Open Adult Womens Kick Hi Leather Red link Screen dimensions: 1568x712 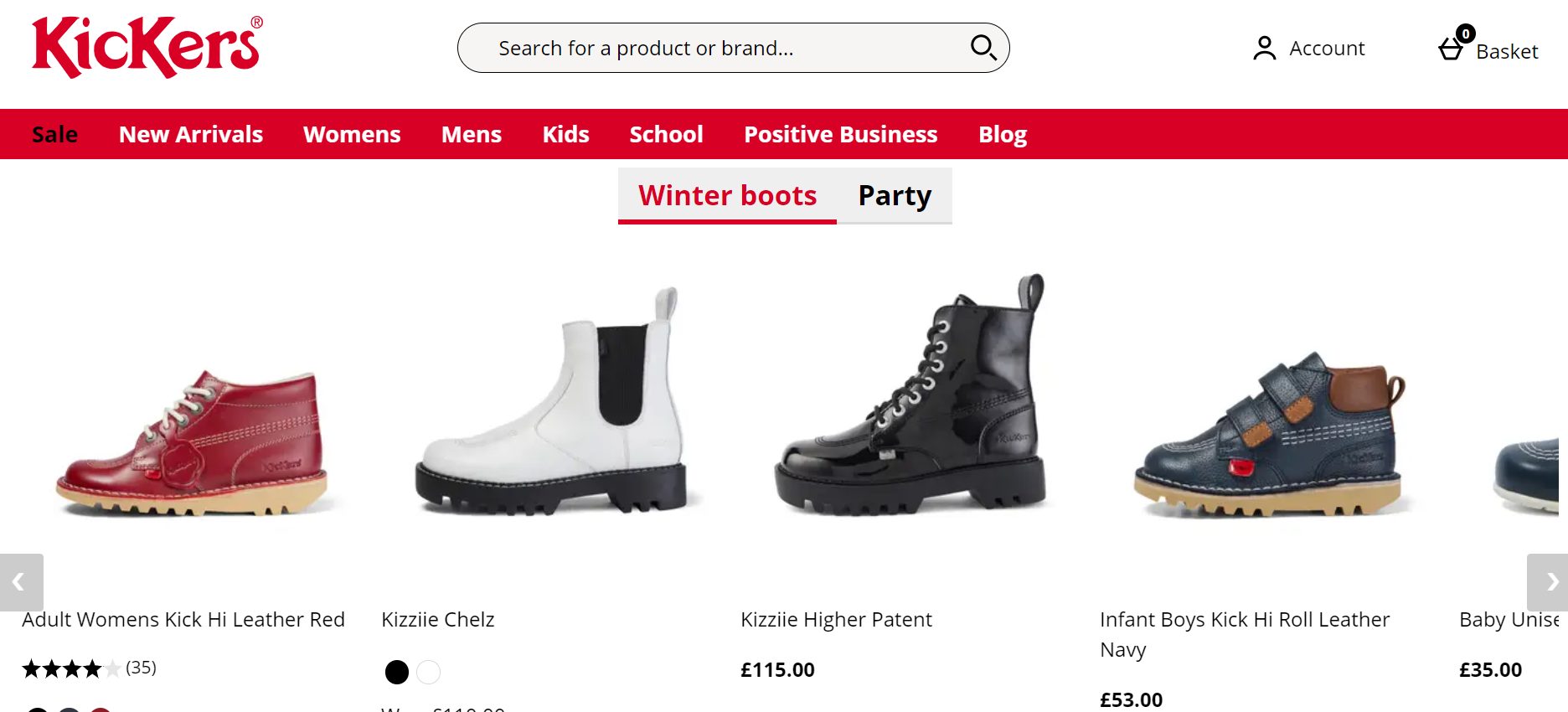tap(183, 620)
